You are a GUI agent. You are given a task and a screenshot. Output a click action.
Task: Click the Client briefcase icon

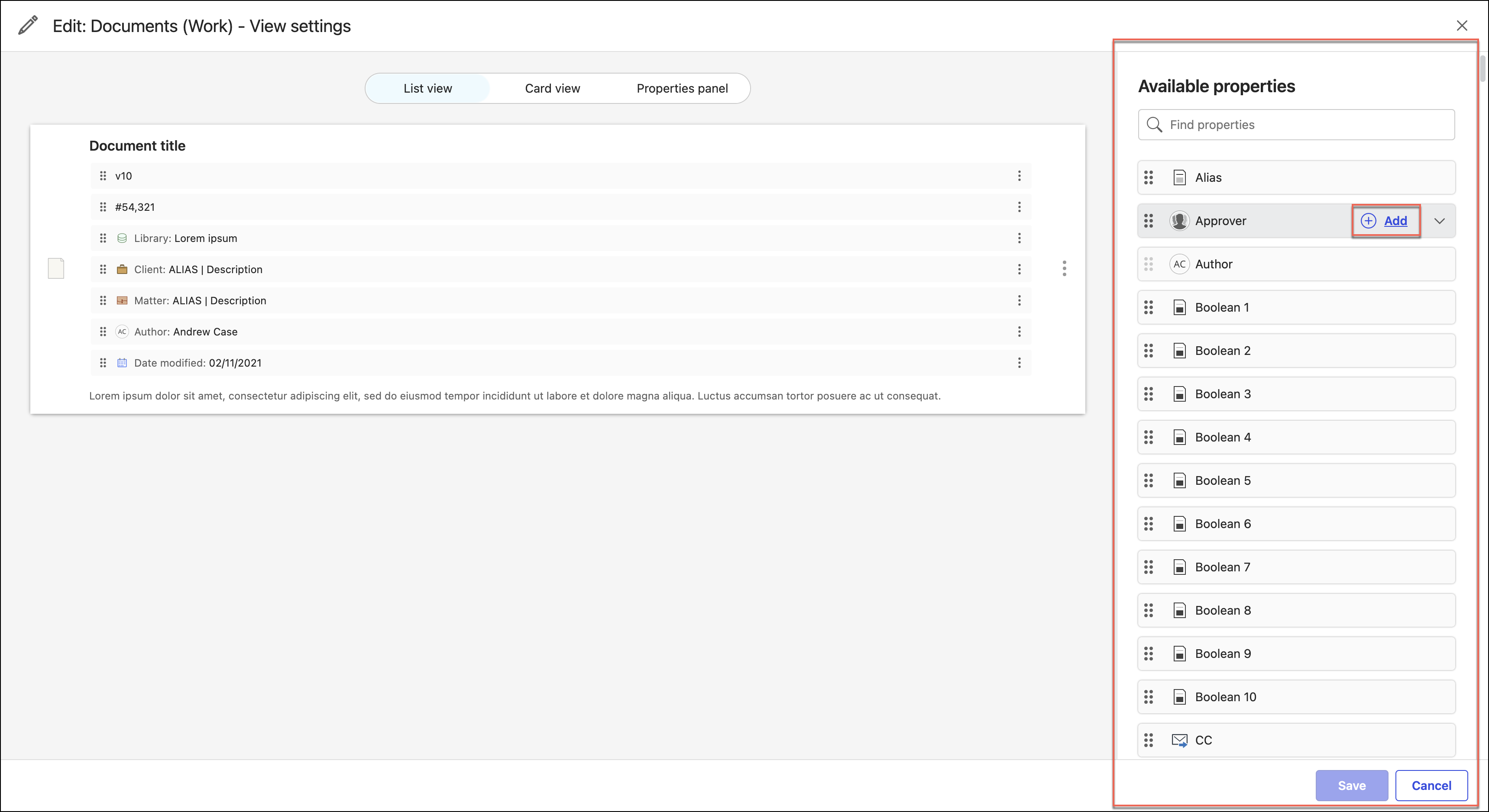pyautogui.click(x=122, y=269)
